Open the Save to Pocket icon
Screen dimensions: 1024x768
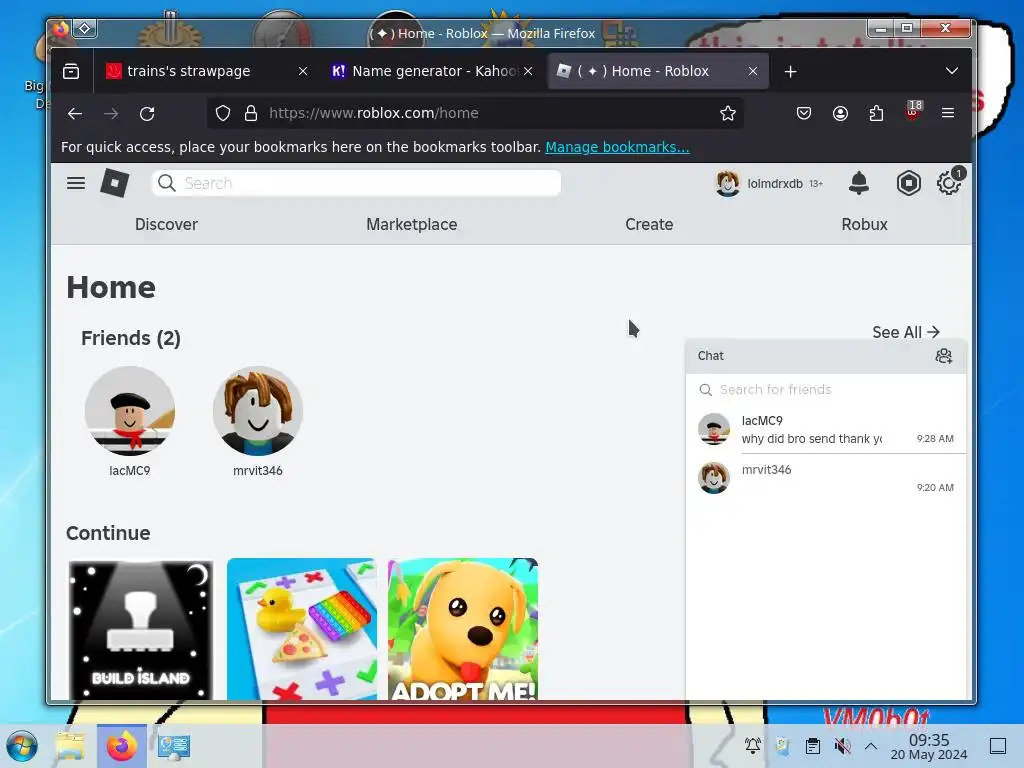tap(804, 114)
